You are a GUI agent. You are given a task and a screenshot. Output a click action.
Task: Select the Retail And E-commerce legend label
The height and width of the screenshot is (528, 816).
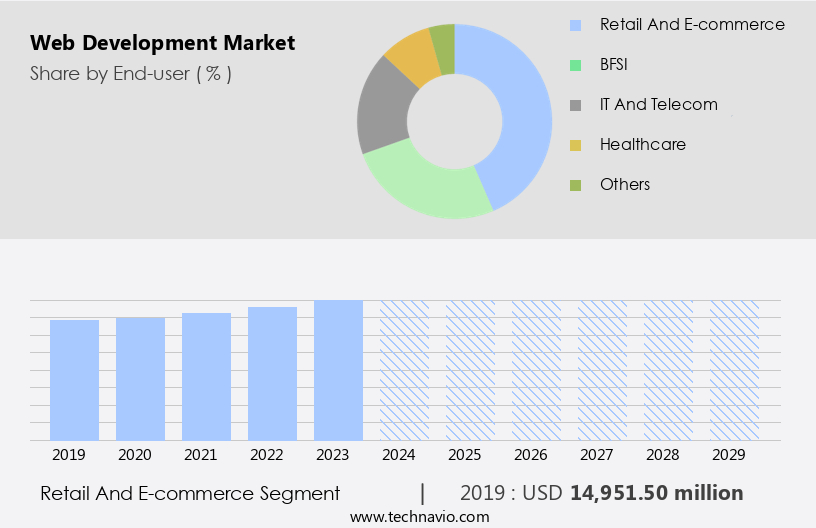692,25
